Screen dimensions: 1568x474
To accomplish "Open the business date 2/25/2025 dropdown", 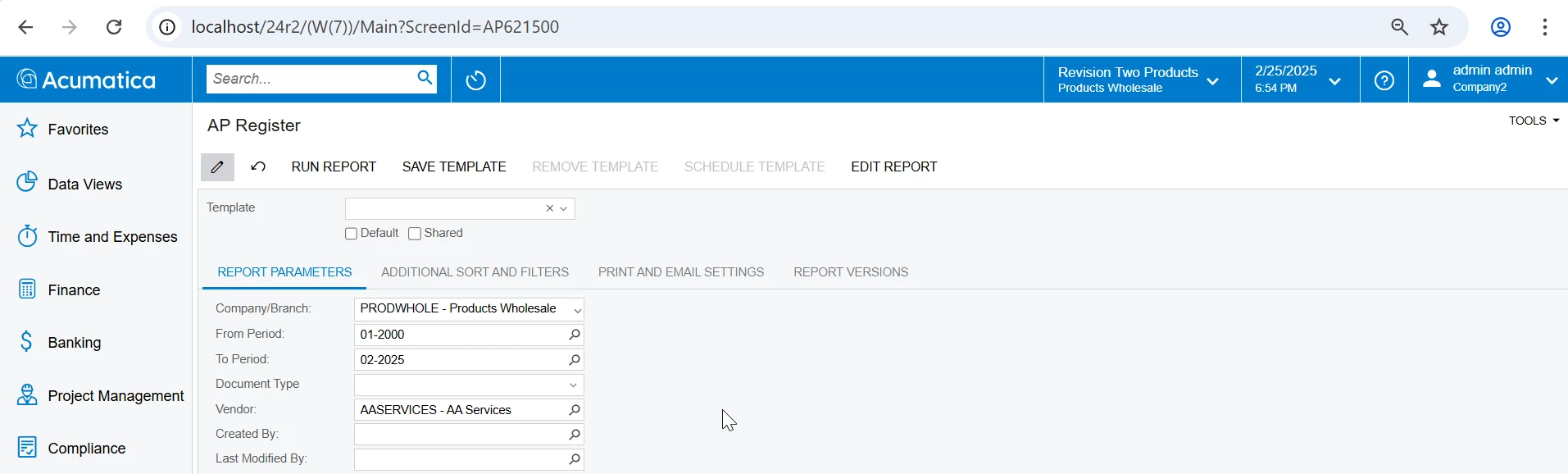I will (x=1301, y=80).
